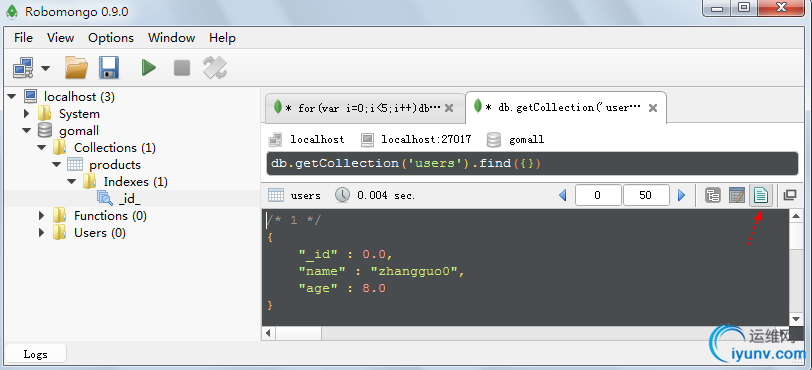Expand the Functions (0) folder
812x370 pixels.
(x=41, y=216)
